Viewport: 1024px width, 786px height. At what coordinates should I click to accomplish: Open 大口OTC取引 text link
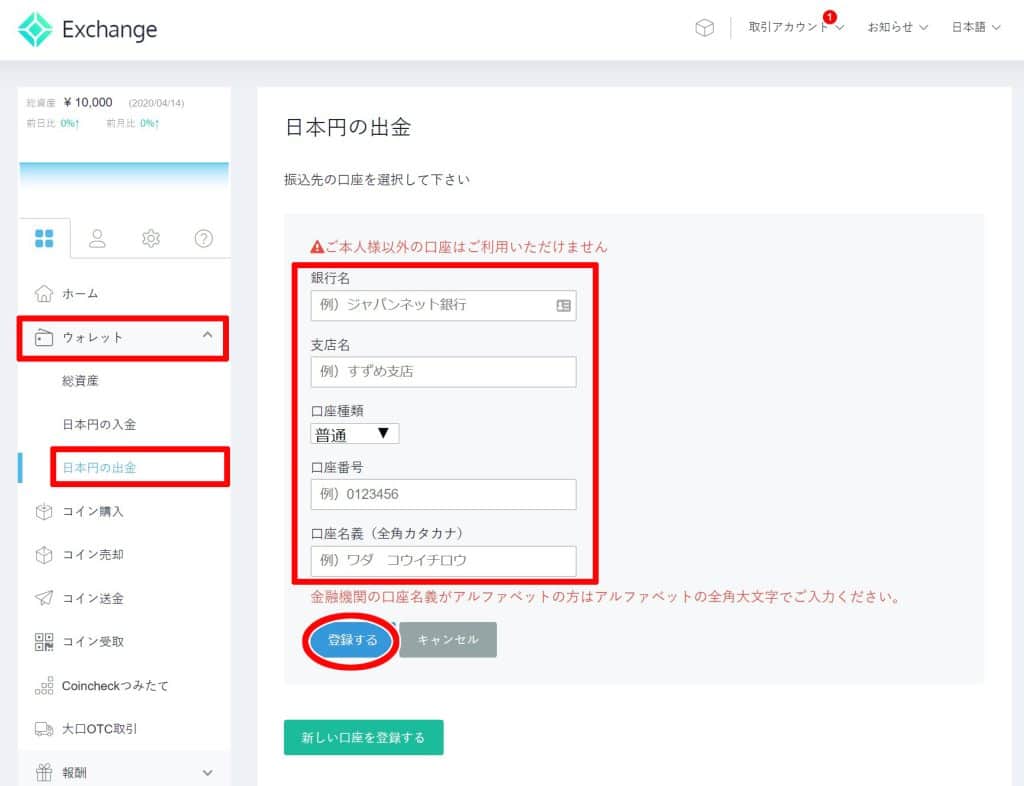tap(99, 729)
